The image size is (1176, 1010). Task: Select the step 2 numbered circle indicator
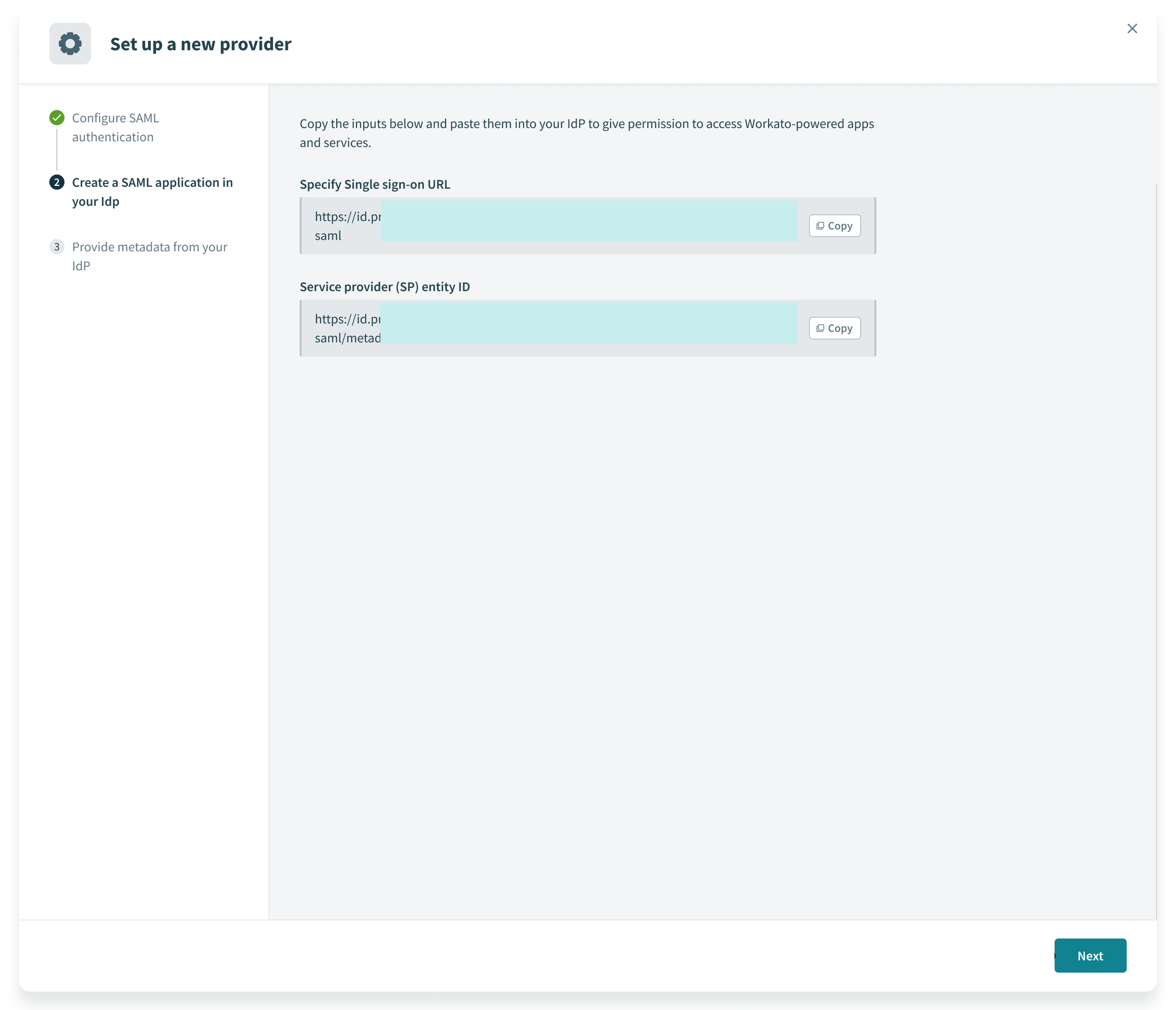57,182
